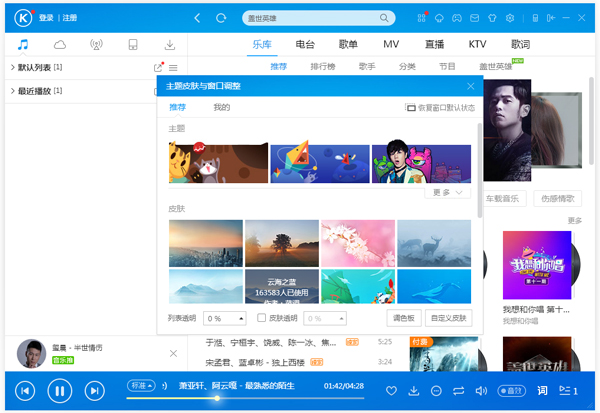This screenshot has width=600, height=413.
Task: Open the cloud music tab in sidebar
Action: [60, 45]
